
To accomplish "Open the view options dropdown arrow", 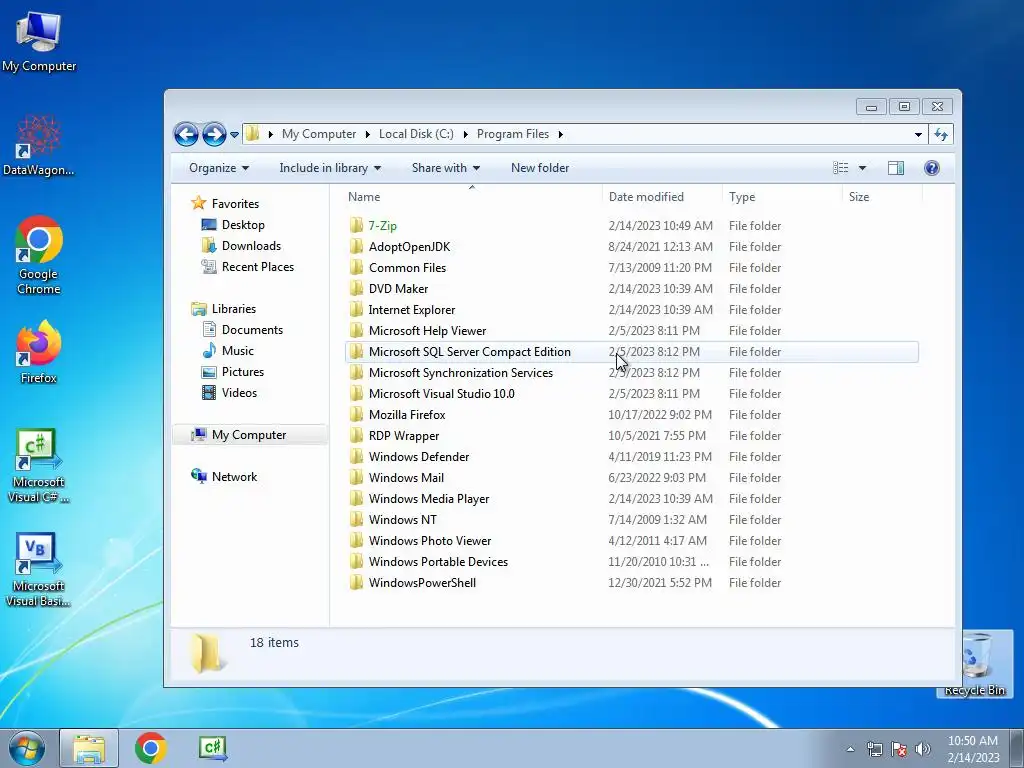I will point(862,168).
